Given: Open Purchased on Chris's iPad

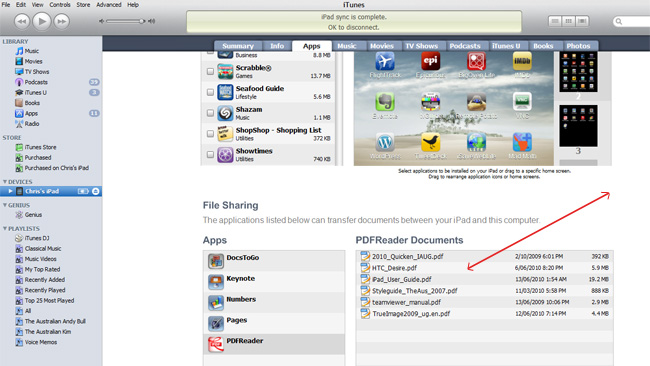Looking at the screenshot, I should tap(56, 168).
